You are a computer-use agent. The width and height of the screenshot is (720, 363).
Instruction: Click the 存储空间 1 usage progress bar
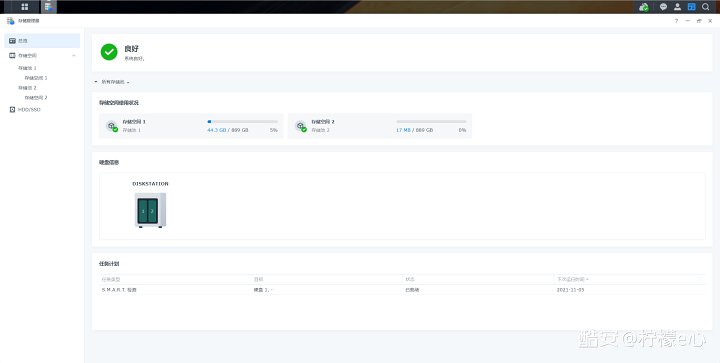(242, 122)
